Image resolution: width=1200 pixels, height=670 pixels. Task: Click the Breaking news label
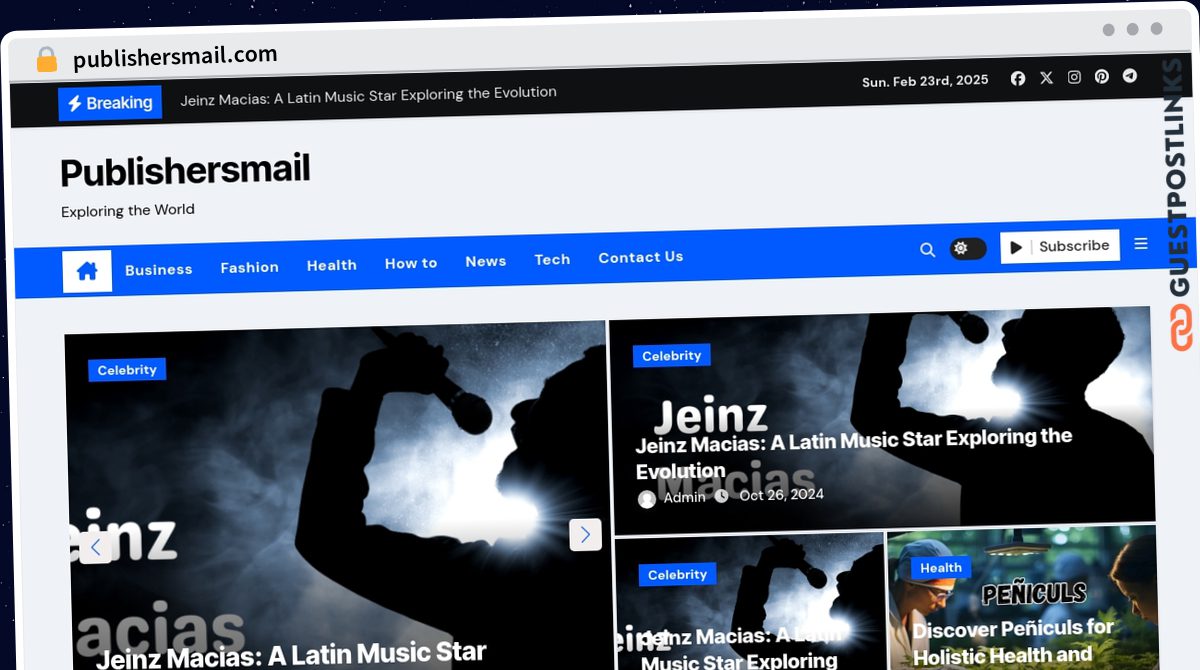coord(110,103)
